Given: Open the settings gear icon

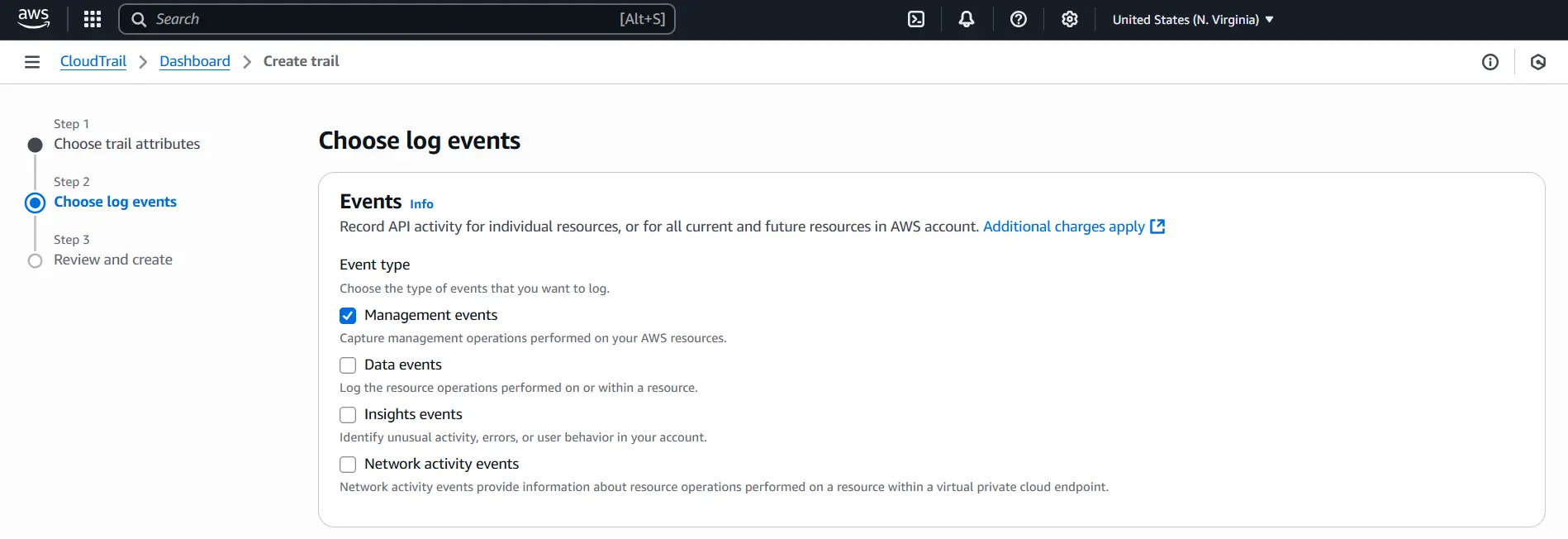Looking at the screenshot, I should [x=1069, y=19].
